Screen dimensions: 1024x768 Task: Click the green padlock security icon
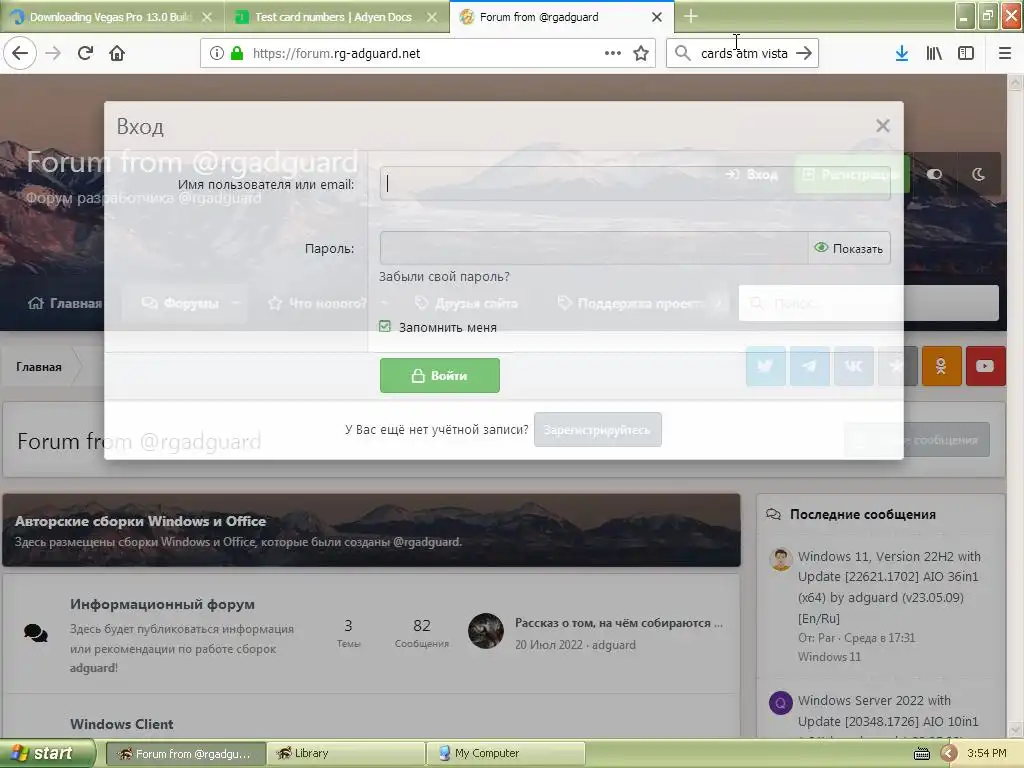point(237,53)
